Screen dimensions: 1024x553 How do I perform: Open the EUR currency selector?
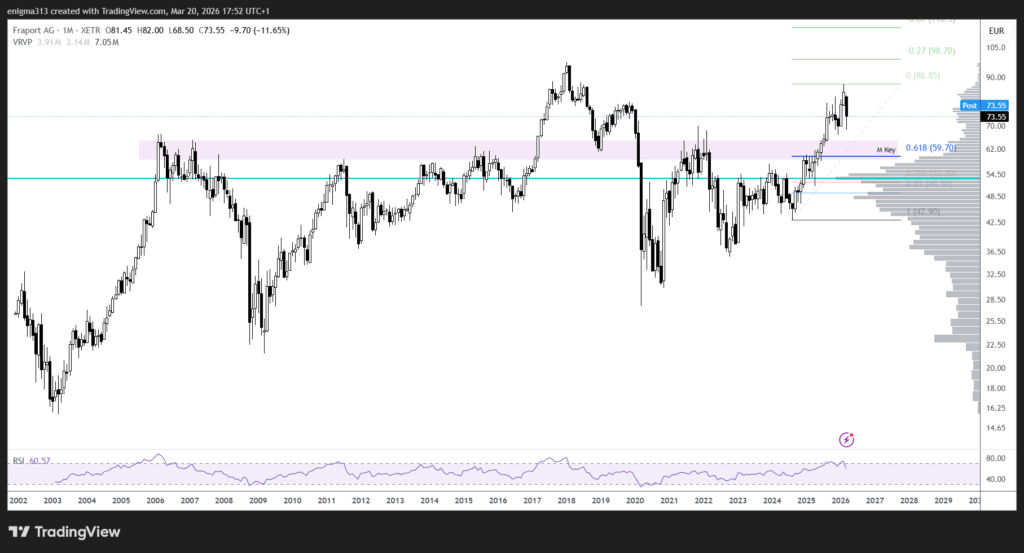(996, 31)
